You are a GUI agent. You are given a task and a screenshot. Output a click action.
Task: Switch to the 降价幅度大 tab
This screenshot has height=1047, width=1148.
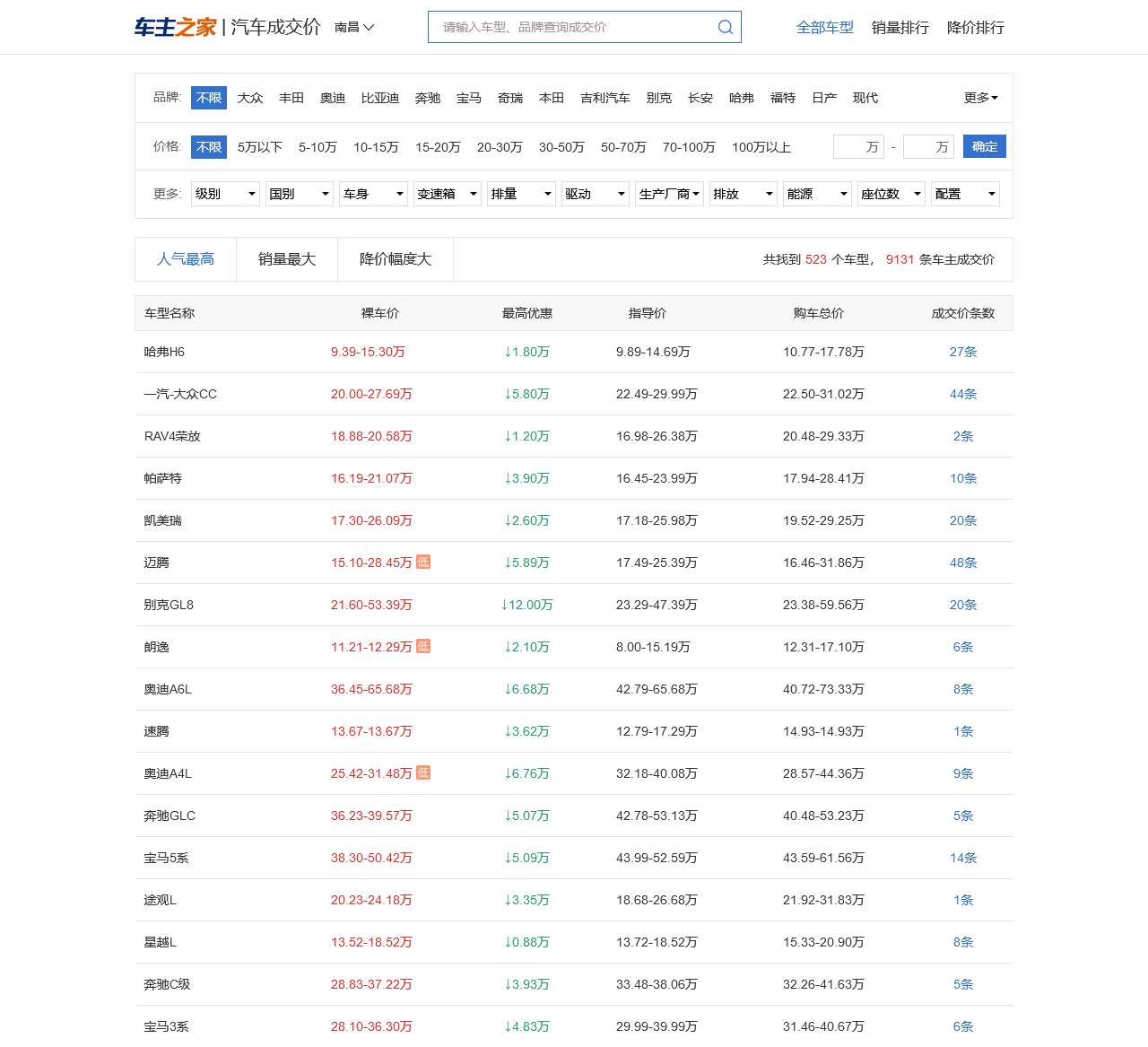point(396,259)
